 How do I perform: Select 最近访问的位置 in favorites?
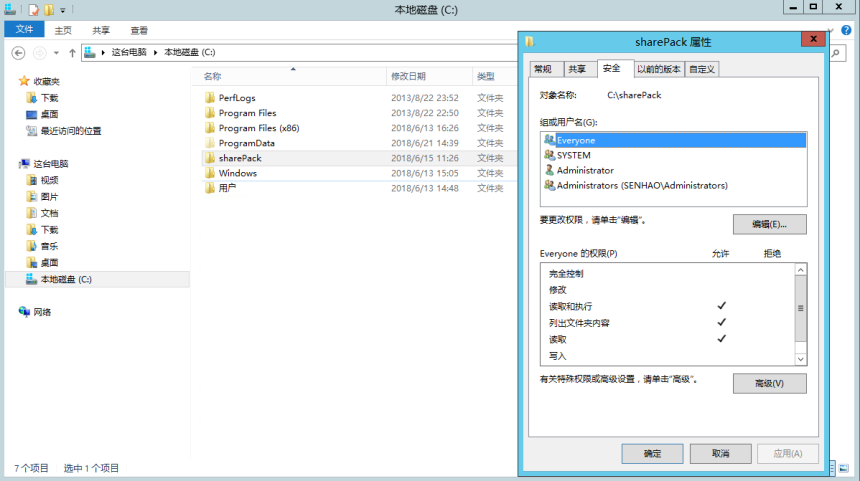click(70, 131)
